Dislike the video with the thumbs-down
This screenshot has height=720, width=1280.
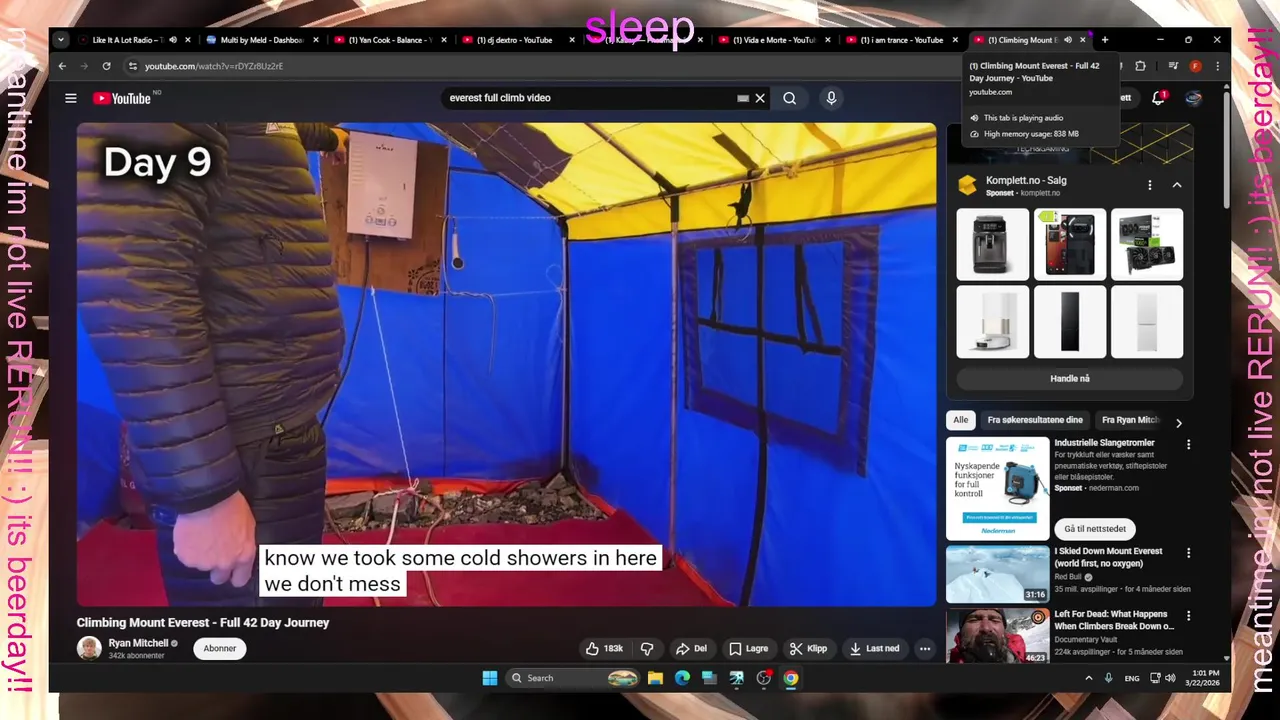click(647, 648)
